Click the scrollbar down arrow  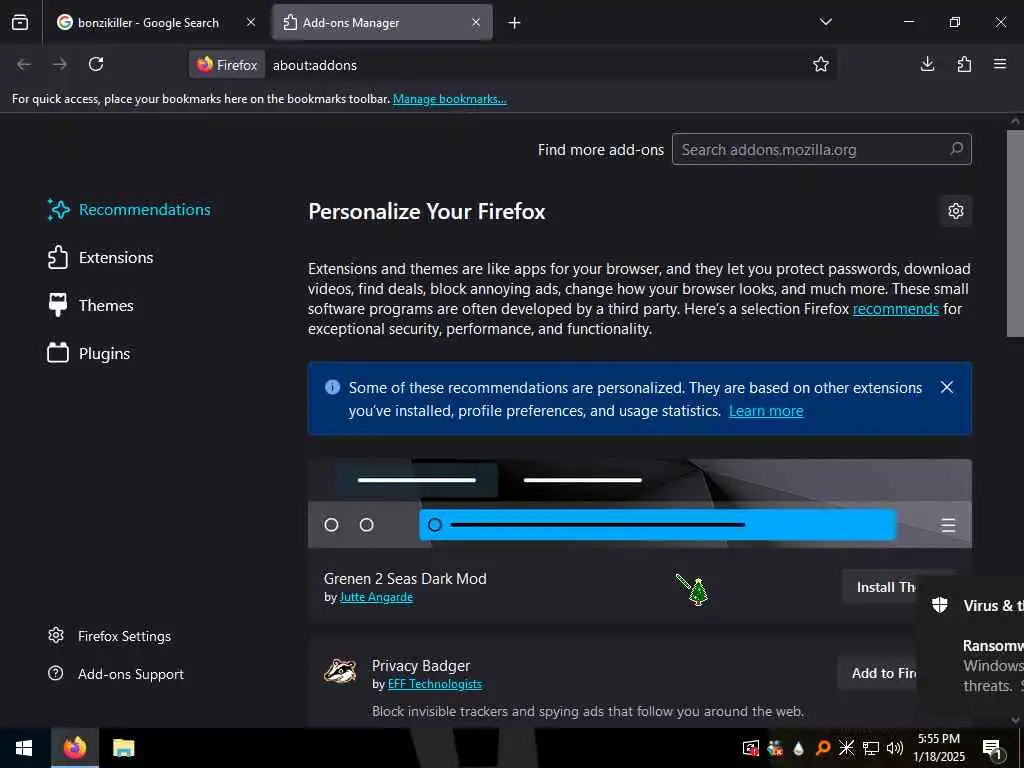click(1015, 720)
